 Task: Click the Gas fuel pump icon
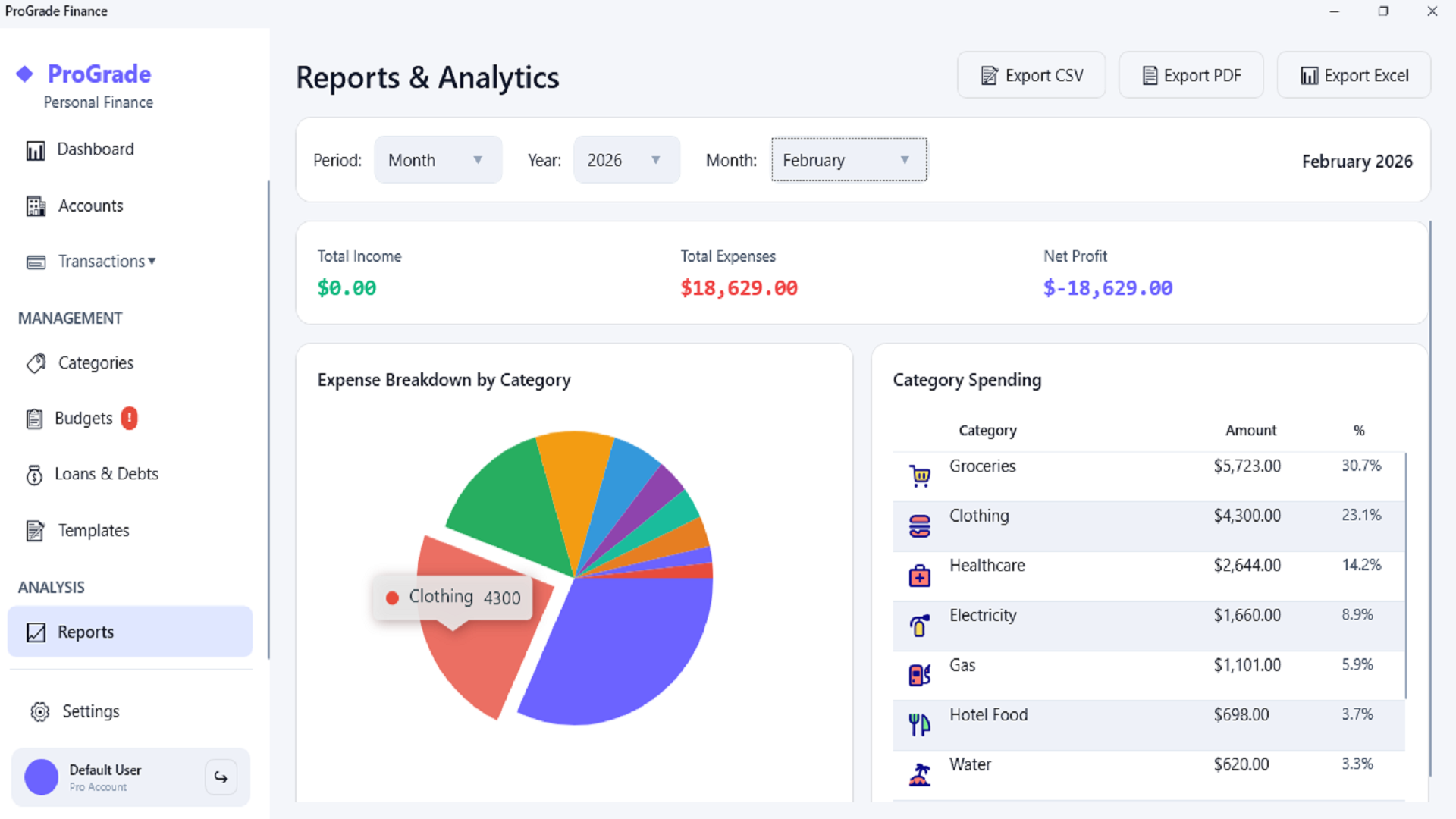(x=920, y=675)
